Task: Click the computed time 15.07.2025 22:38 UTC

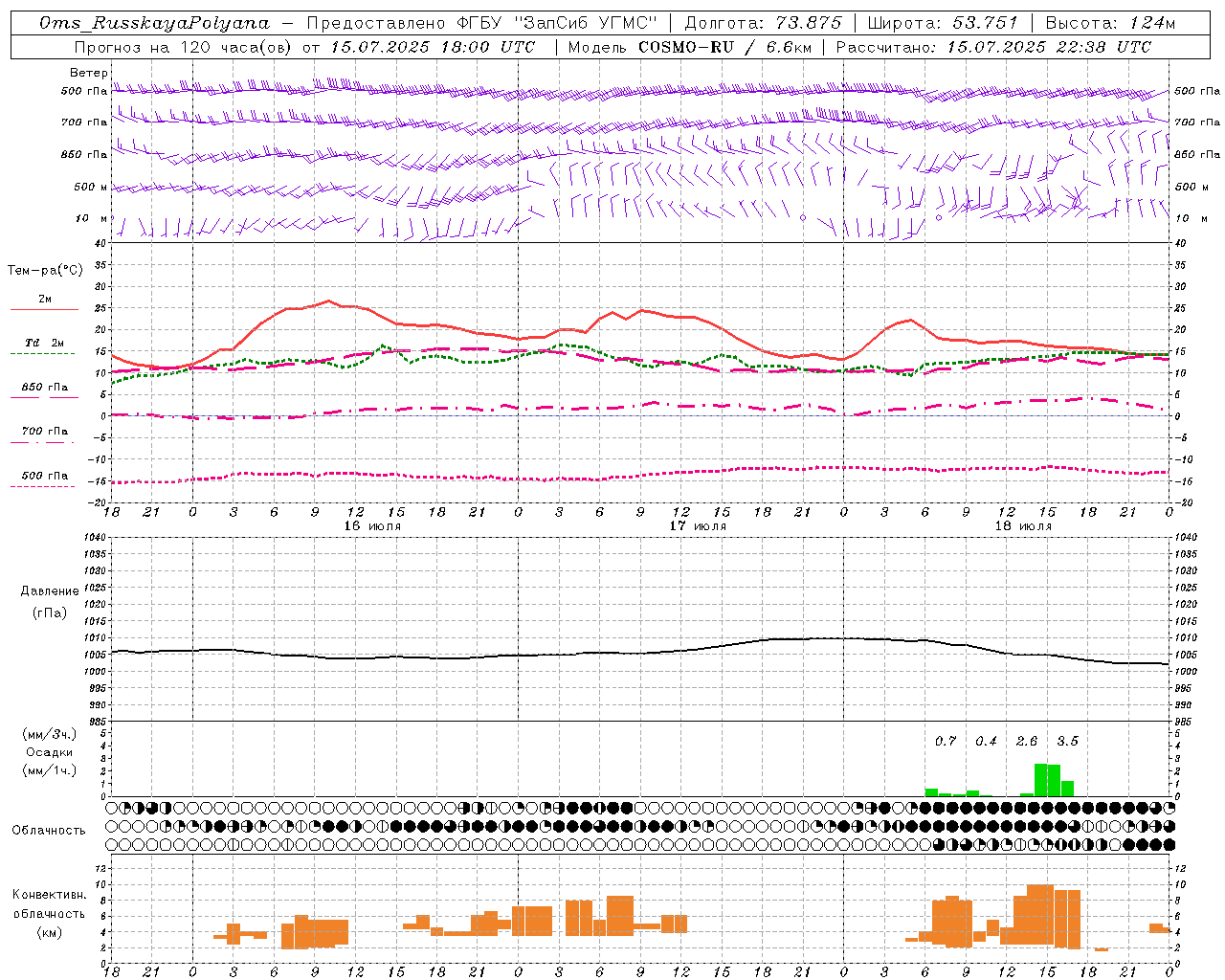Action: tap(1049, 47)
